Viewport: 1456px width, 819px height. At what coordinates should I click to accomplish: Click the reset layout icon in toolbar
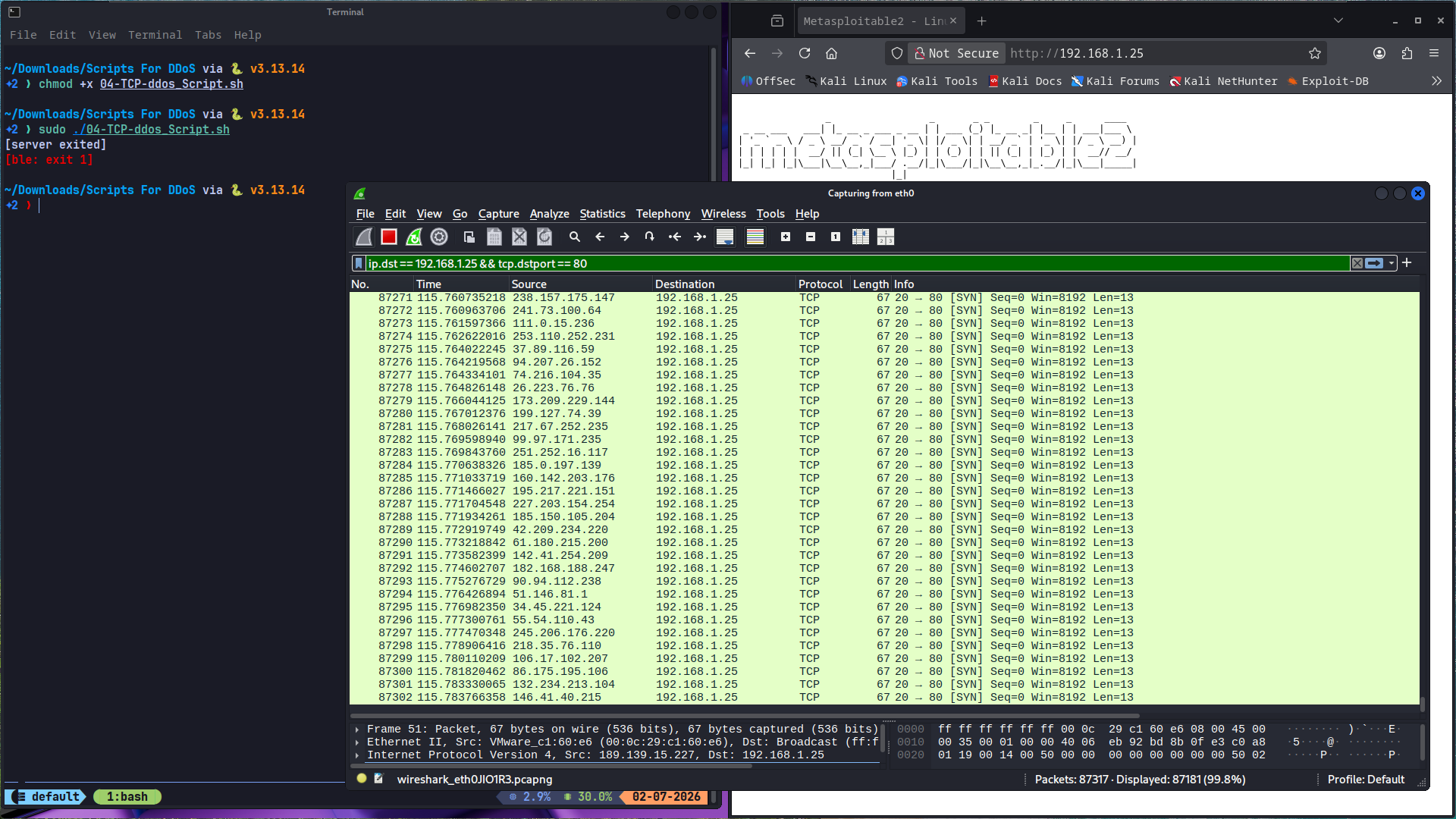886,237
